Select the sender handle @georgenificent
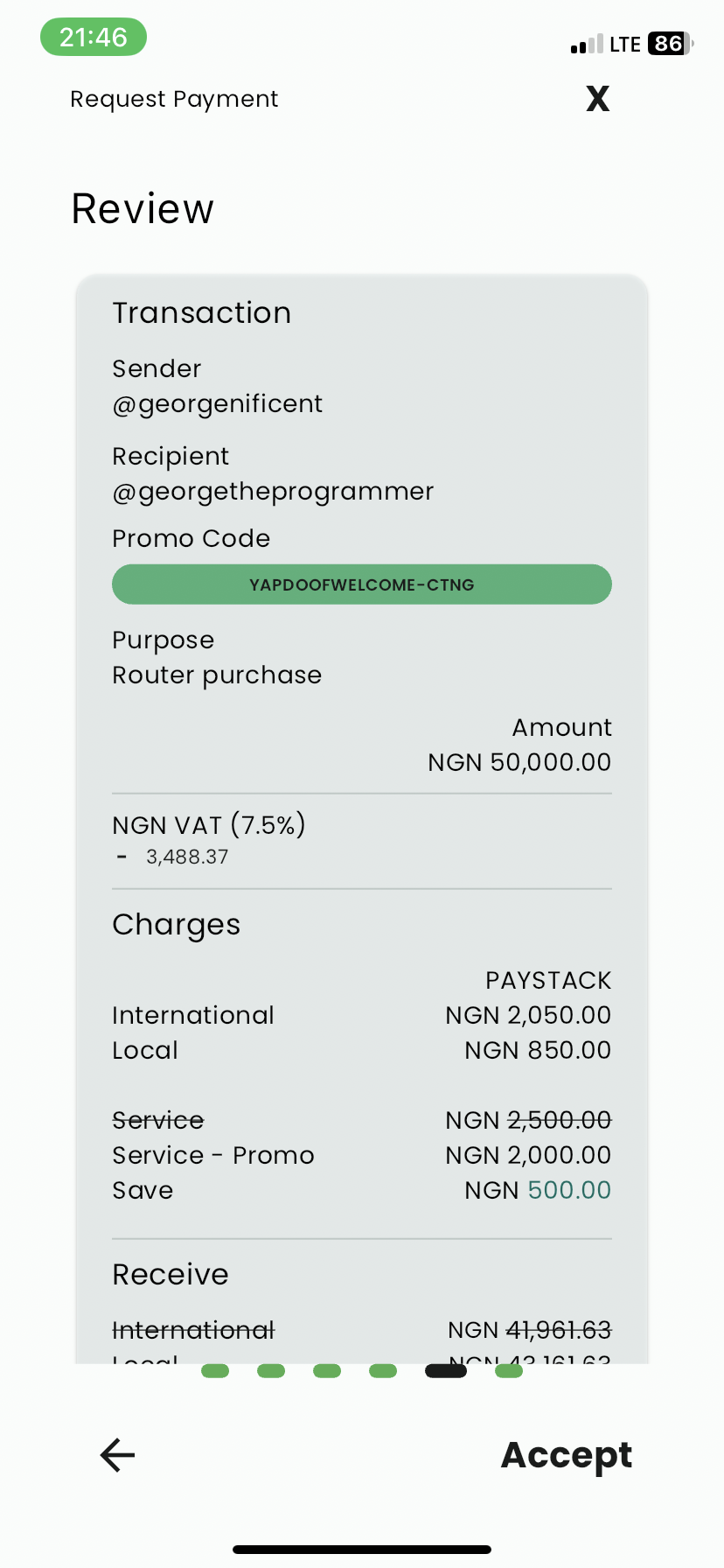This screenshot has height=1568, width=724. (218, 403)
